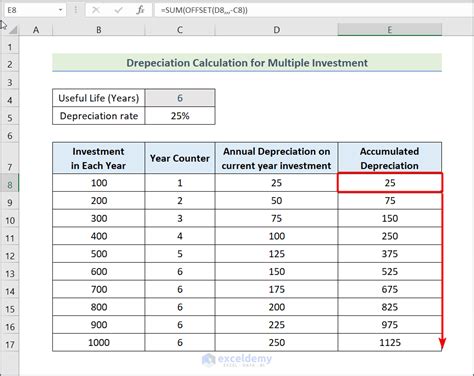The height and width of the screenshot is (376, 474).
Task: Click the 25% depreciation rate cell
Action: pos(180,116)
